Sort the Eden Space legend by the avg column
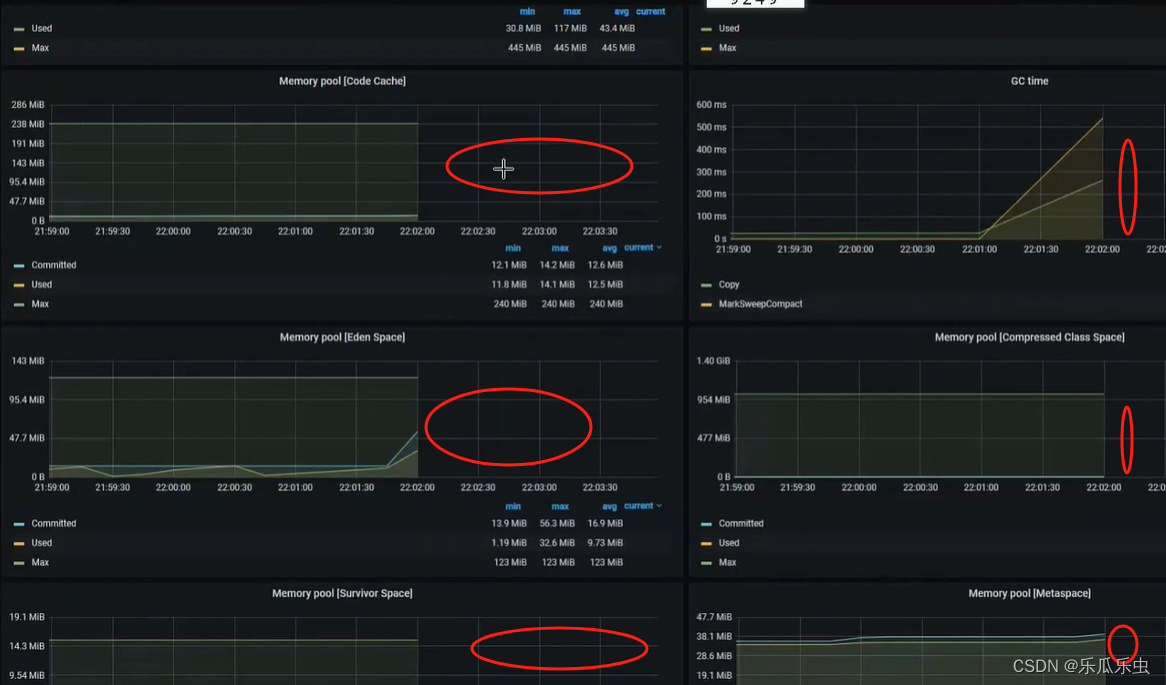This screenshot has height=685, width=1166. pos(610,506)
